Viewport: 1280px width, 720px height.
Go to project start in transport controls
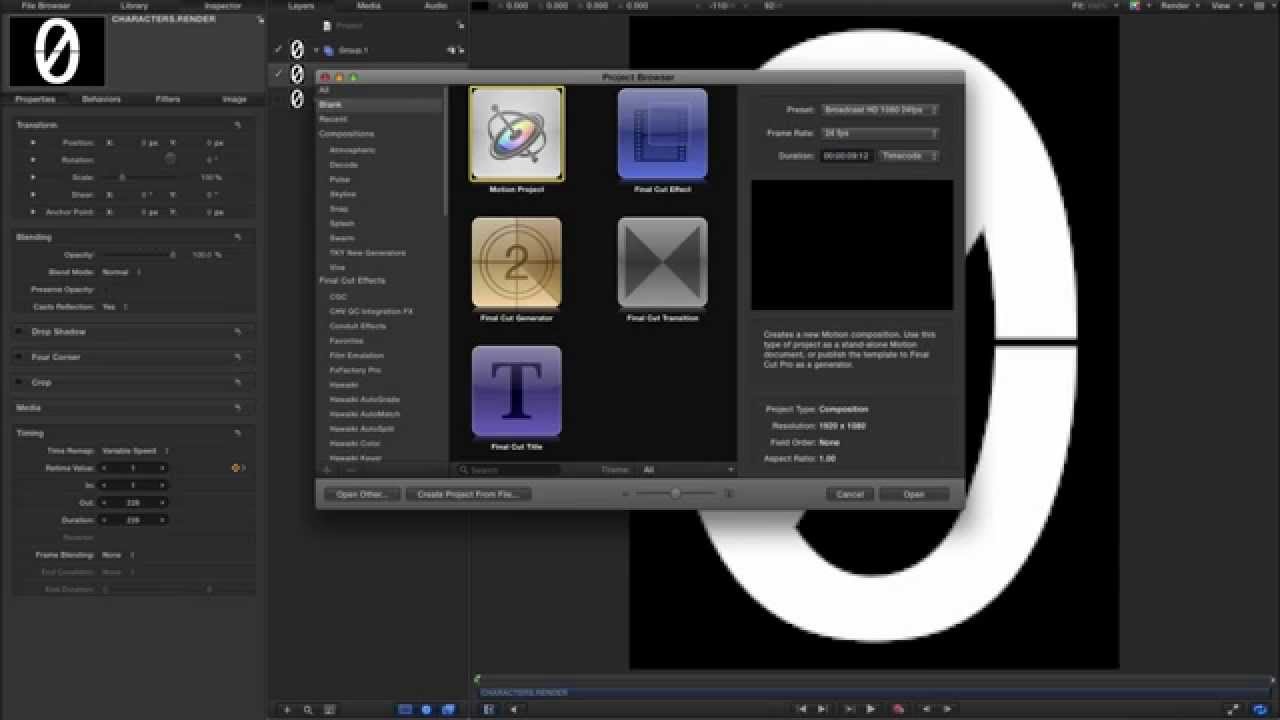coord(801,709)
